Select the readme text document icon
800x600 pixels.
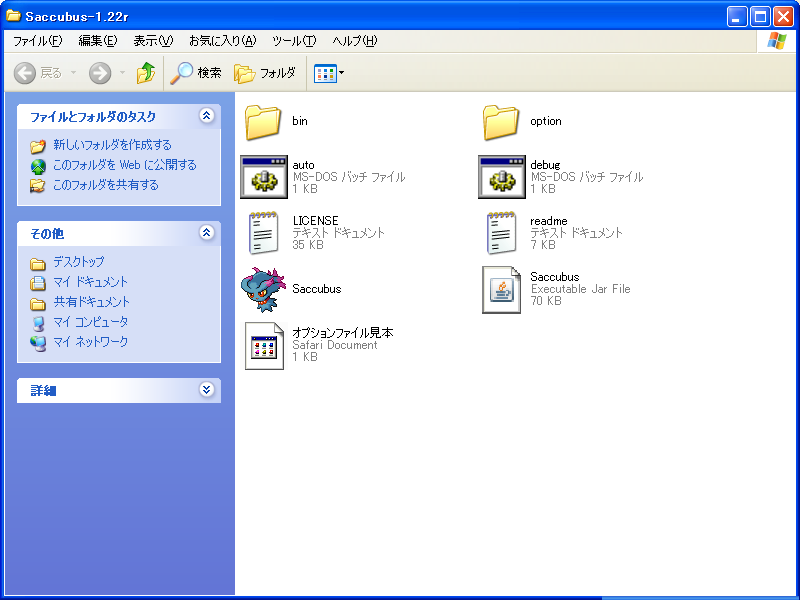(x=501, y=233)
